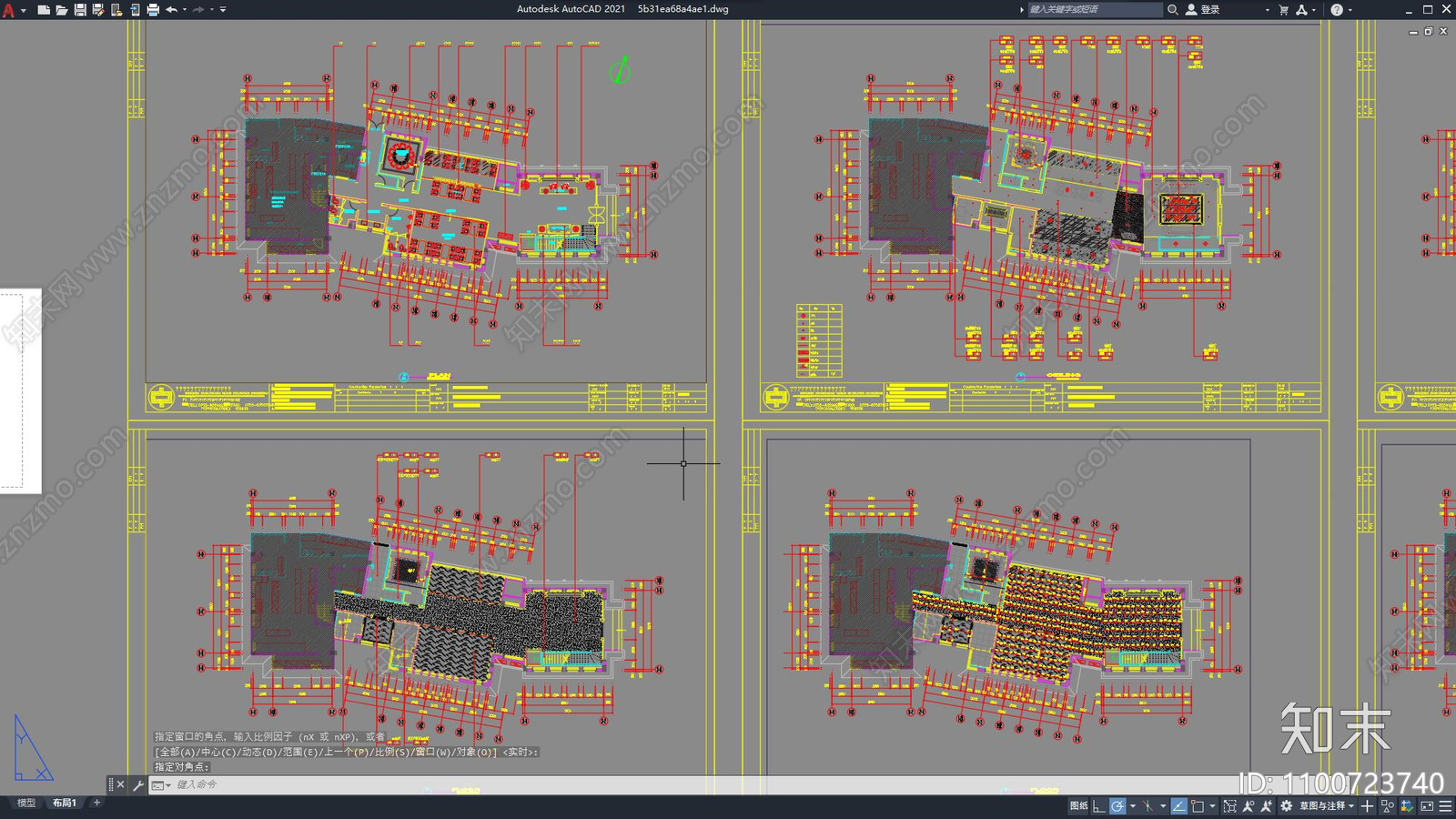Expand the undo history dropdown
Image resolution: width=1456 pixels, height=819 pixels.
(185, 10)
